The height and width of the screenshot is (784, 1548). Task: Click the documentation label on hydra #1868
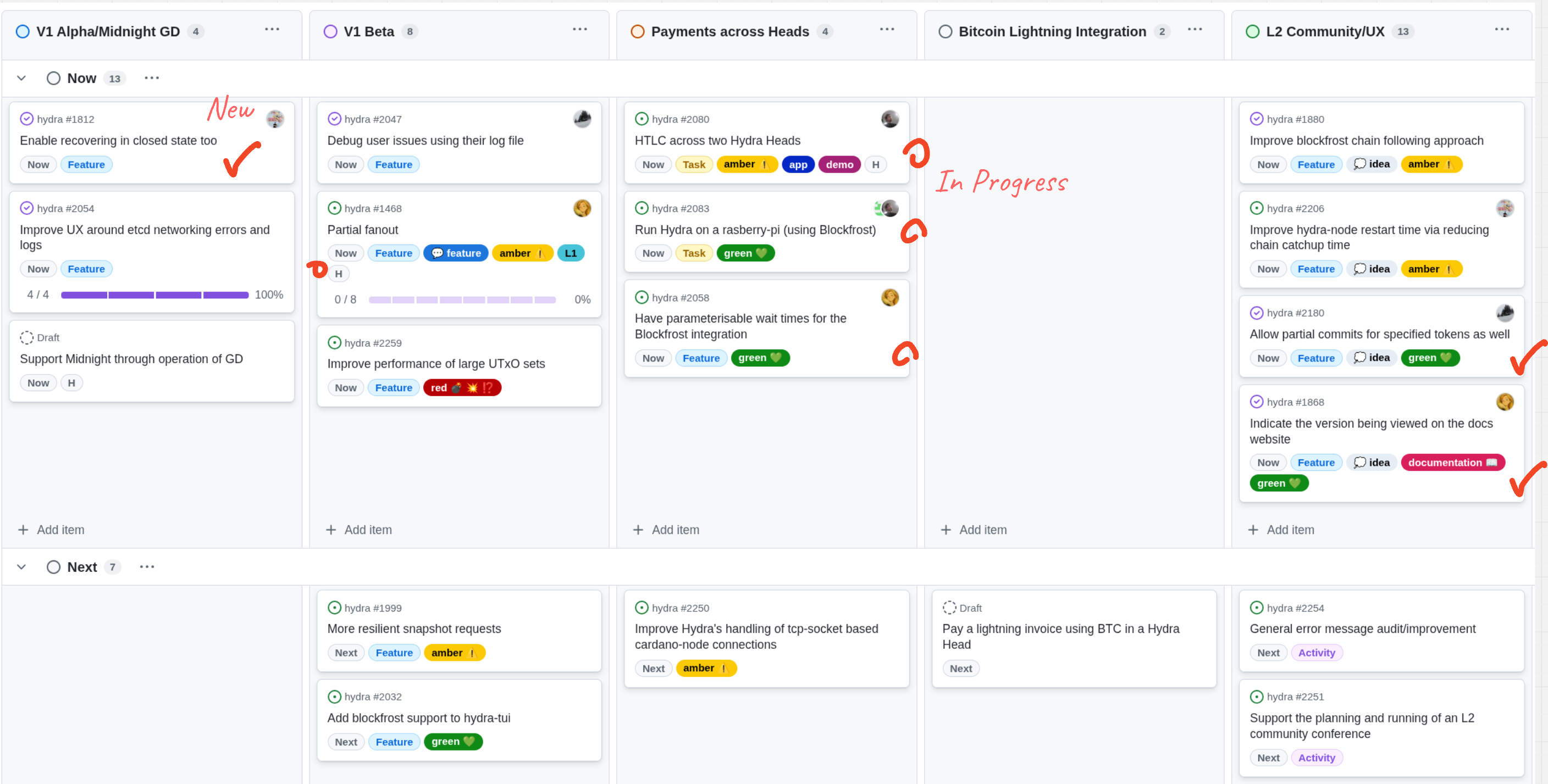click(1452, 463)
